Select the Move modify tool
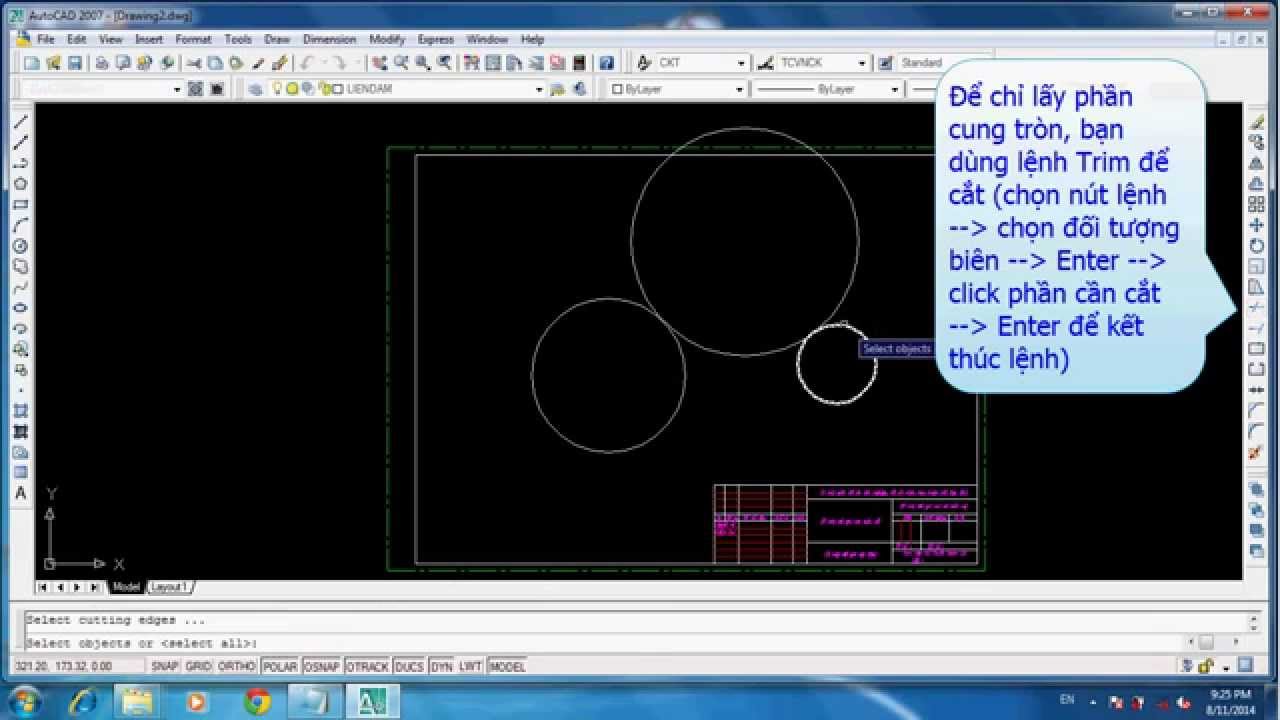 pyautogui.click(x=1257, y=225)
